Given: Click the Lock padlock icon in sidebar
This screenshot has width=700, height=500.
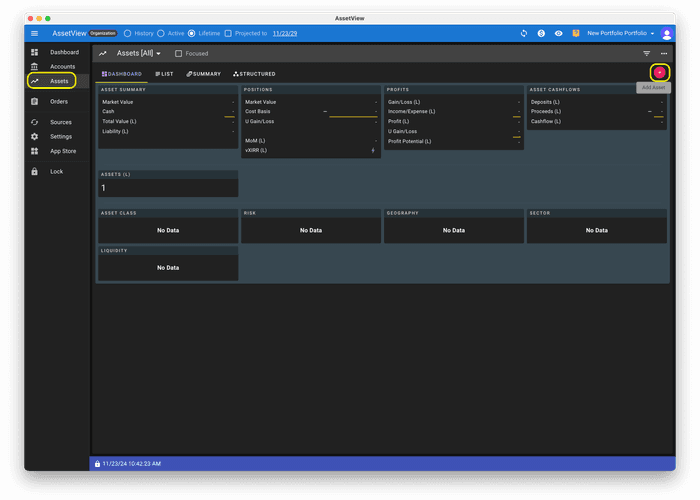Looking at the screenshot, I should click(x=35, y=171).
